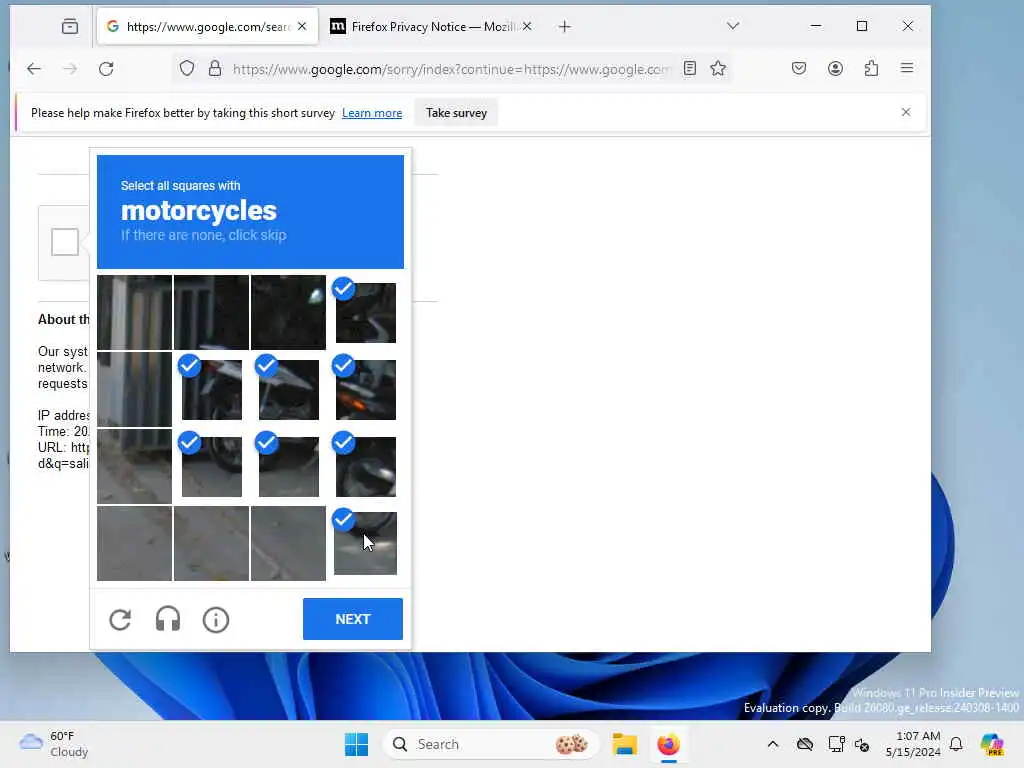
Task: Select top-left unselected captcha tile
Action: (x=135, y=312)
